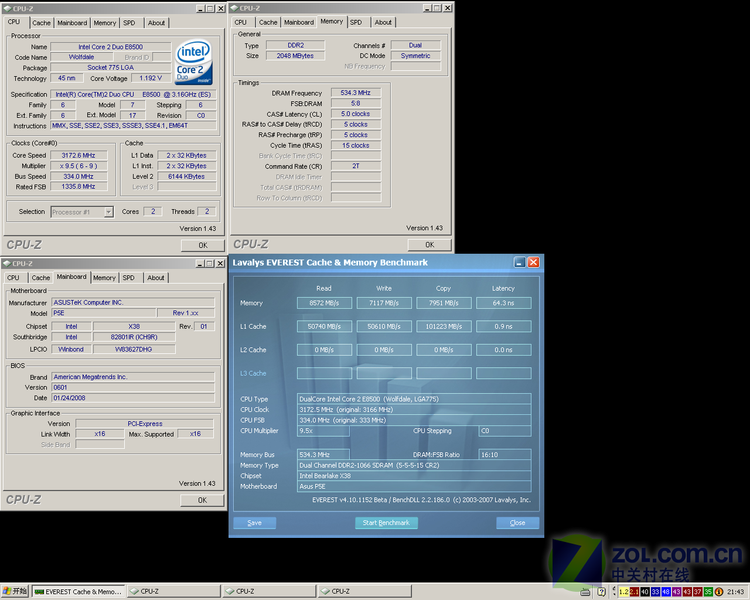Screen dimensions: 750x600
Task: Click the Socket 775 LGA package value
Action: 110,67
